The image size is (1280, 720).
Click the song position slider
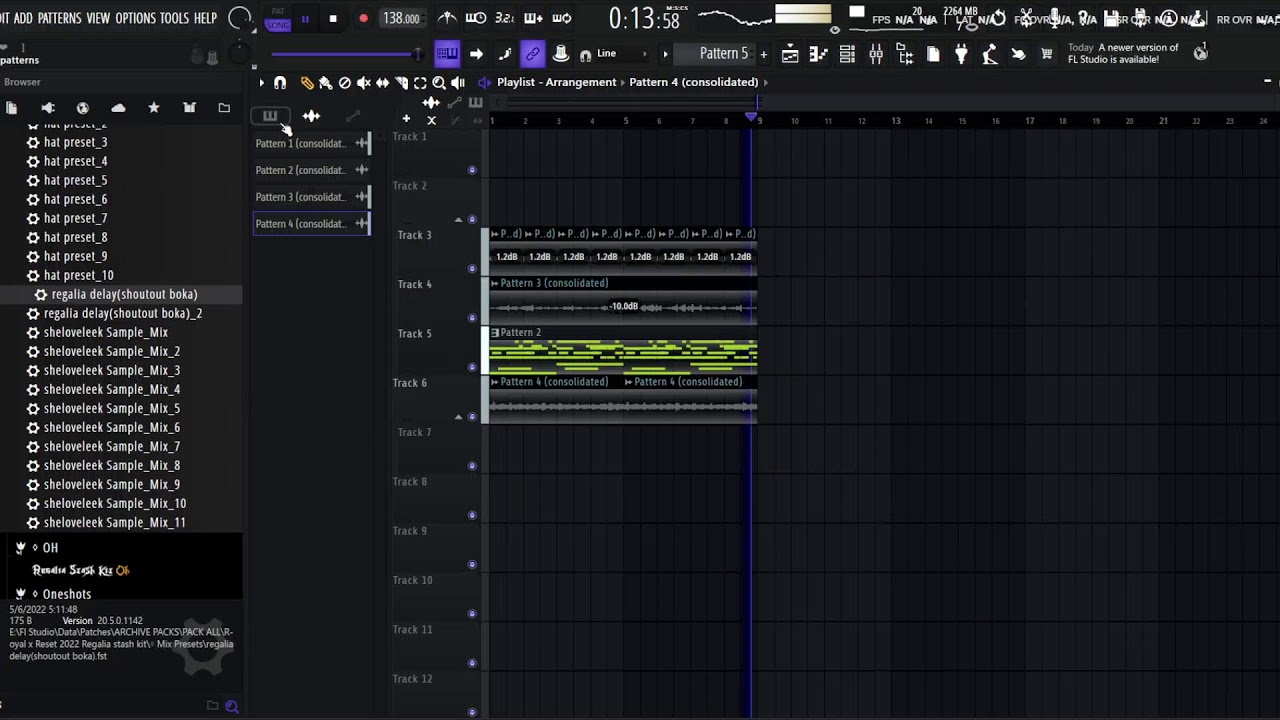point(346,54)
